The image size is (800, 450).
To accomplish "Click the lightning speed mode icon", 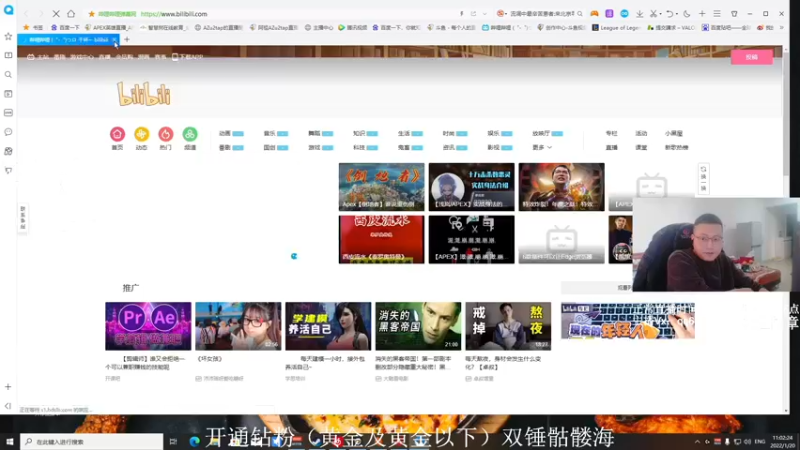I will [462, 14].
